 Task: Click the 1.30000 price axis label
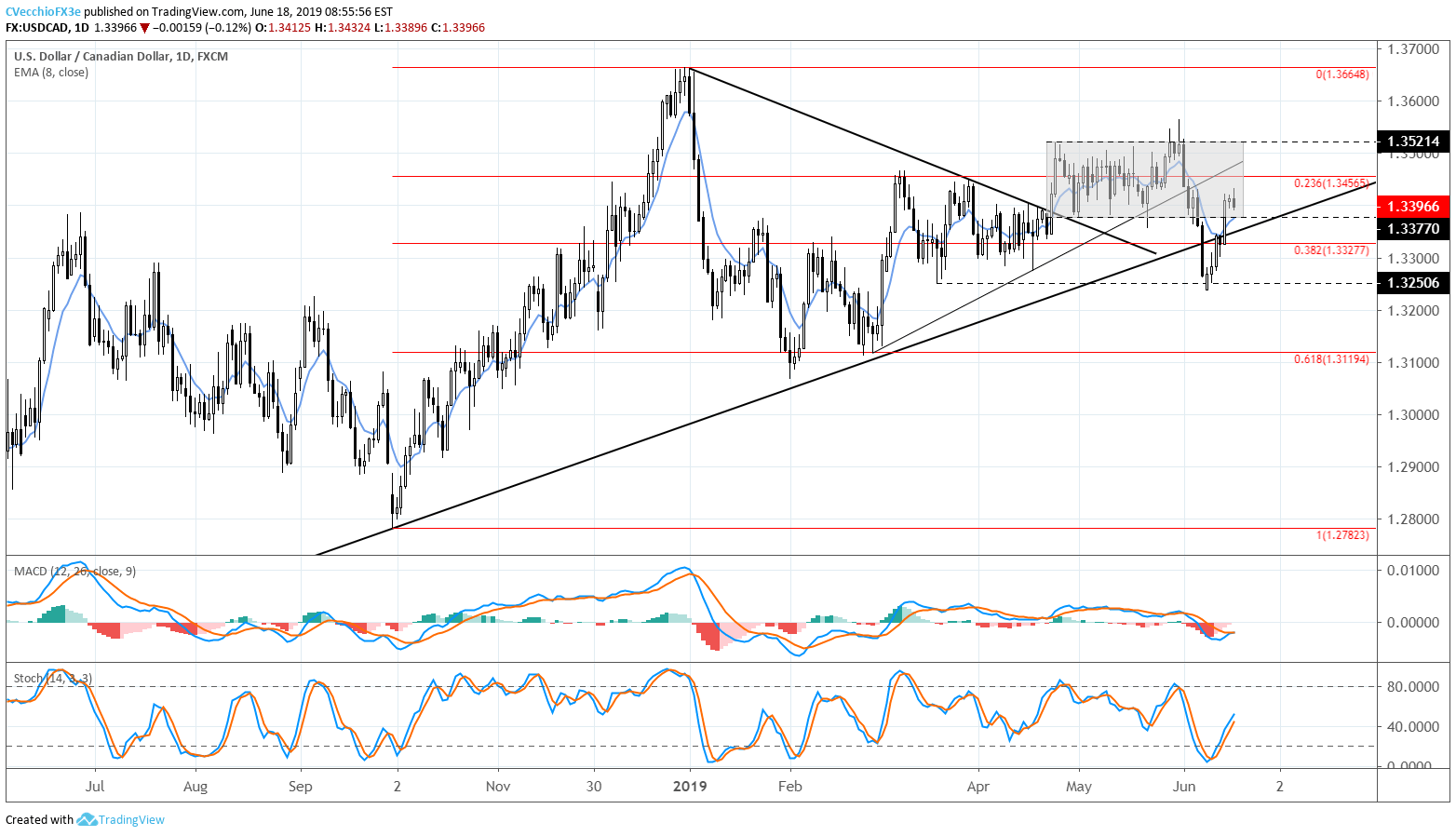click(1413, 414)
